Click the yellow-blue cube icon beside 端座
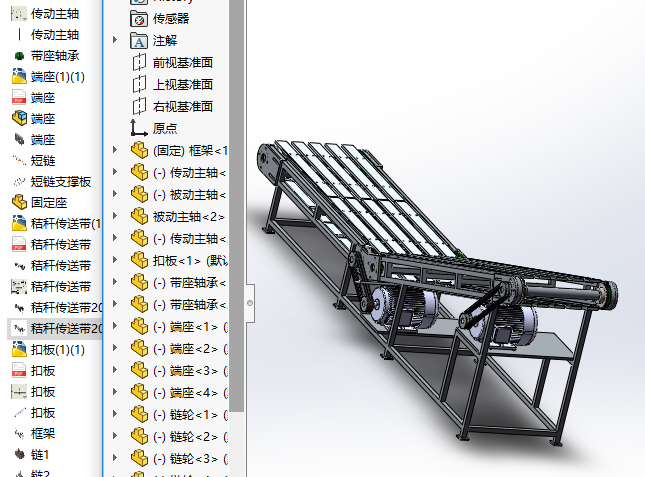Image resolution: width=645 pixels, height=477 pixels. coord(19,118)
